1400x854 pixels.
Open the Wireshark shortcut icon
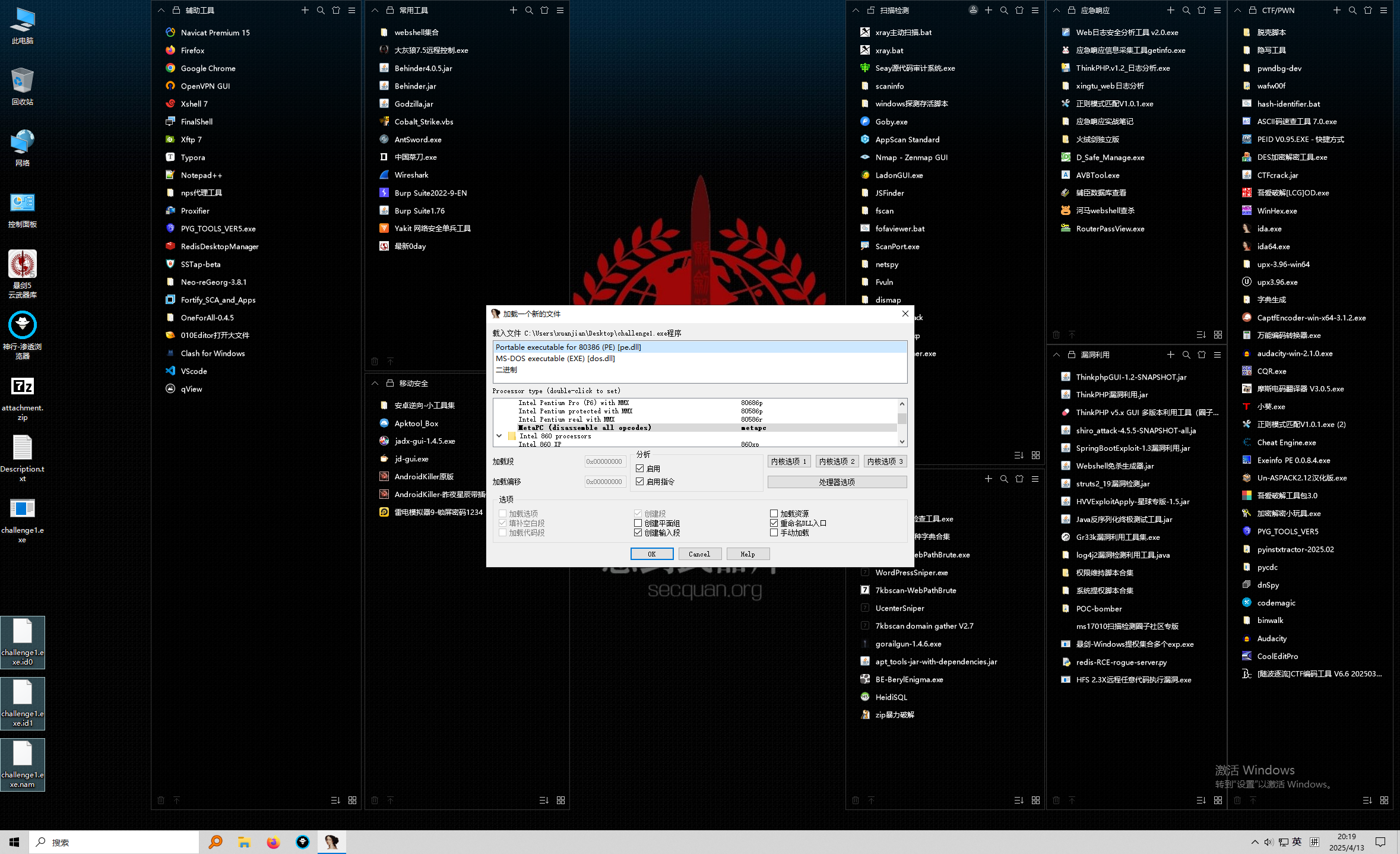click(x=384, y=175)
